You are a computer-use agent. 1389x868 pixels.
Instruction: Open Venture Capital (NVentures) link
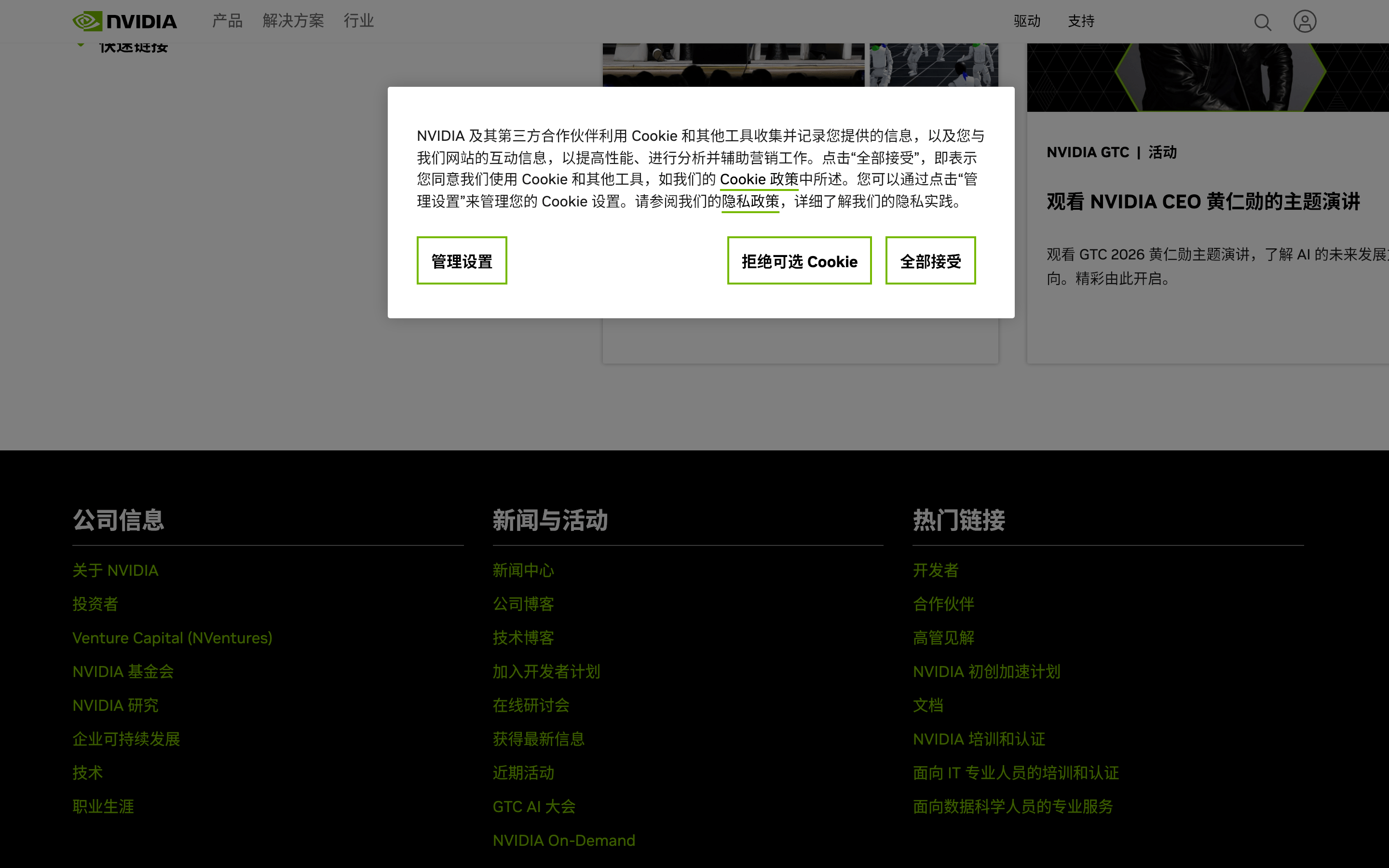point(172,638)
